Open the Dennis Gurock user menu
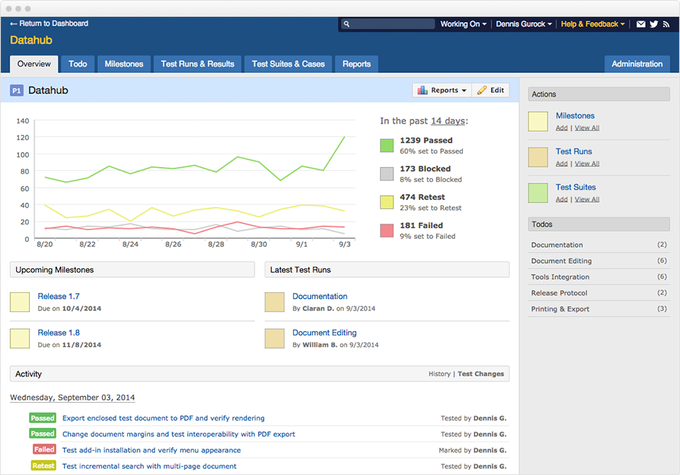Screen dimensions: 680x475 523,24
